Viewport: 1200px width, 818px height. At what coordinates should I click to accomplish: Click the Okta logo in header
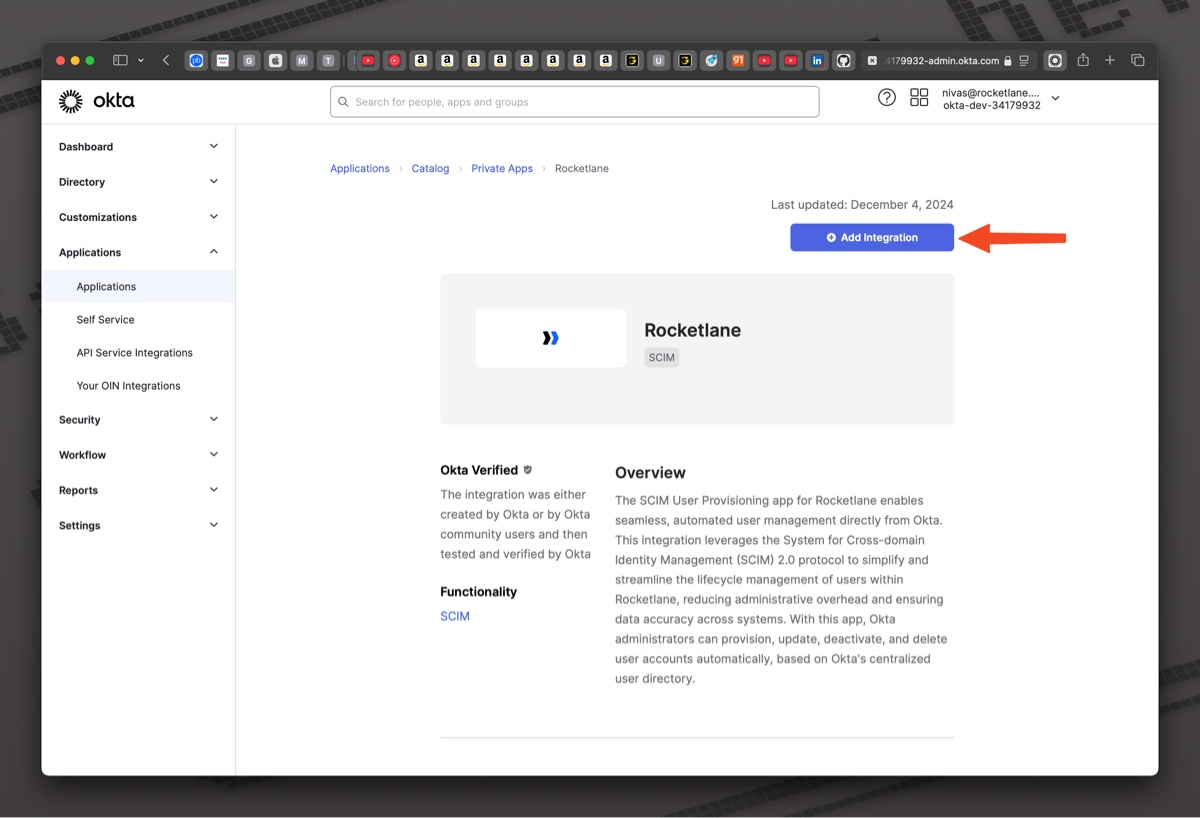pyautogui.click(x=96, y=101)
